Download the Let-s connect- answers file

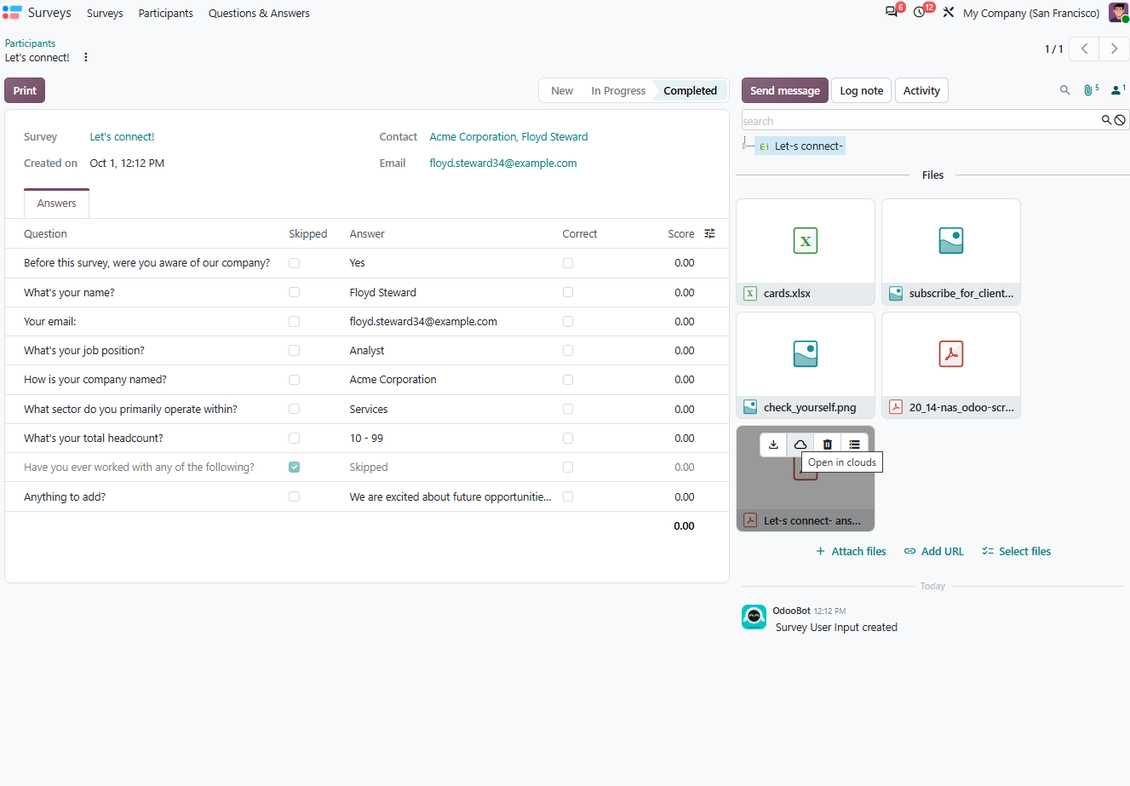click(773, 445)
